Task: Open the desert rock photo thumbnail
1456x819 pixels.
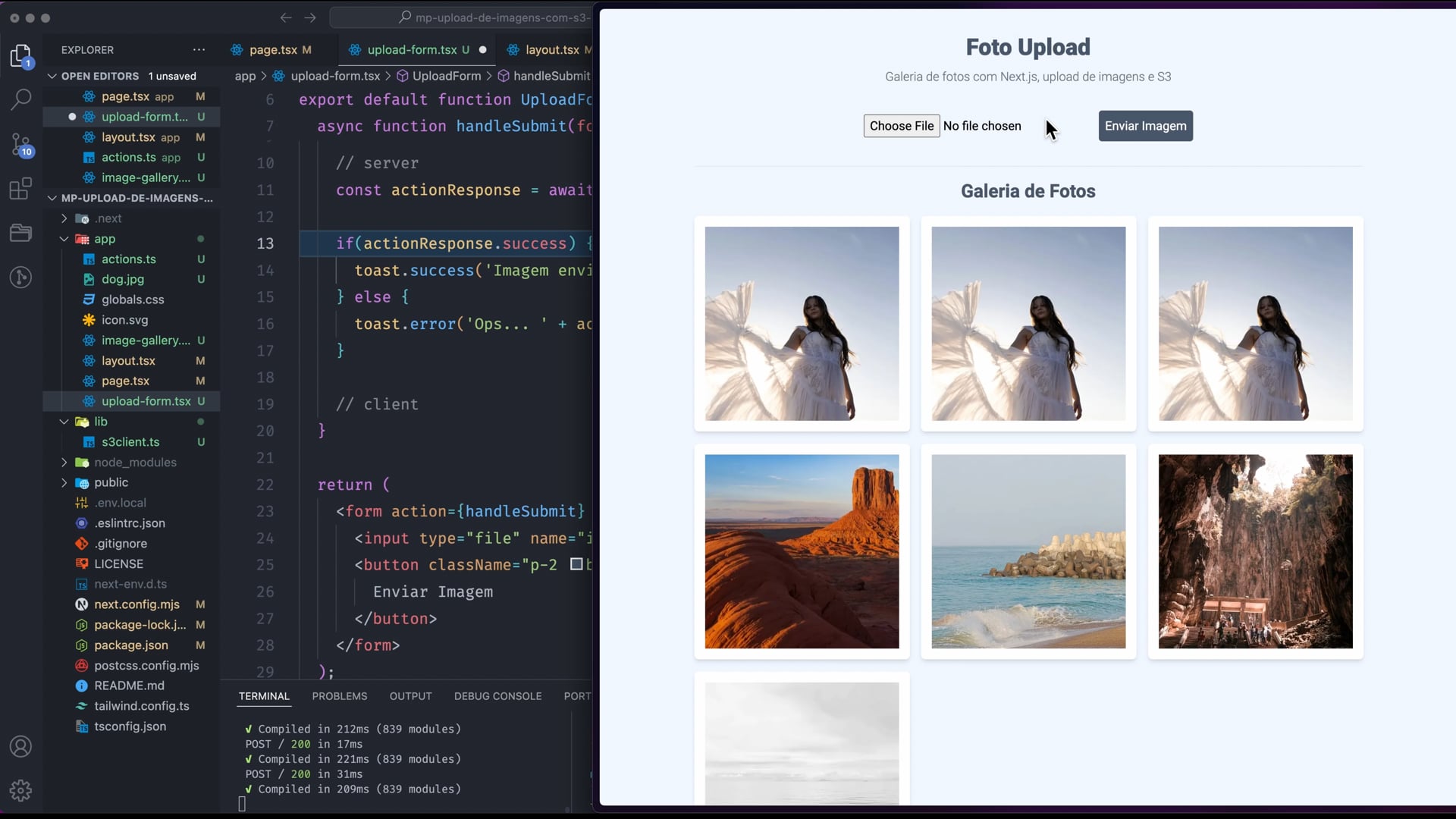Action: (x=802, y=551)
